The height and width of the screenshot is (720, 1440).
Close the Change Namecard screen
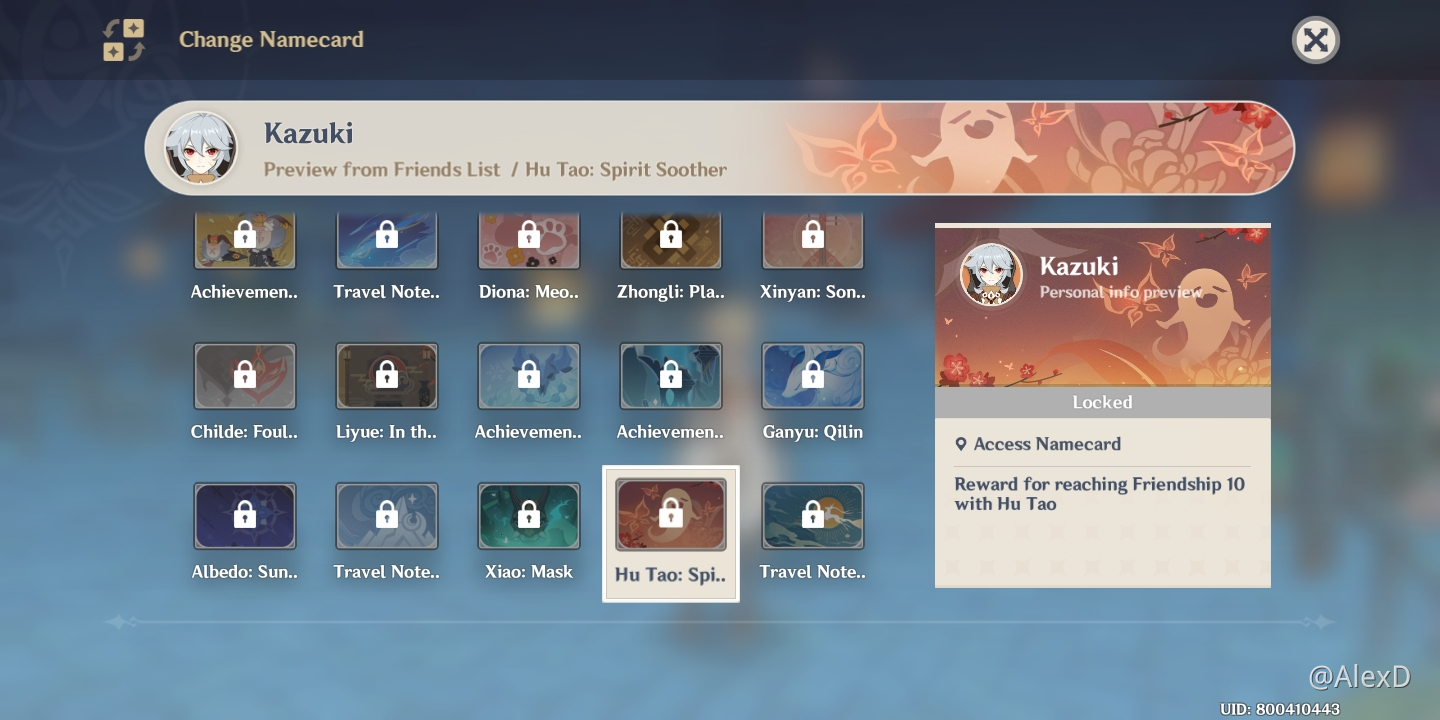[x=1315, y=41]
